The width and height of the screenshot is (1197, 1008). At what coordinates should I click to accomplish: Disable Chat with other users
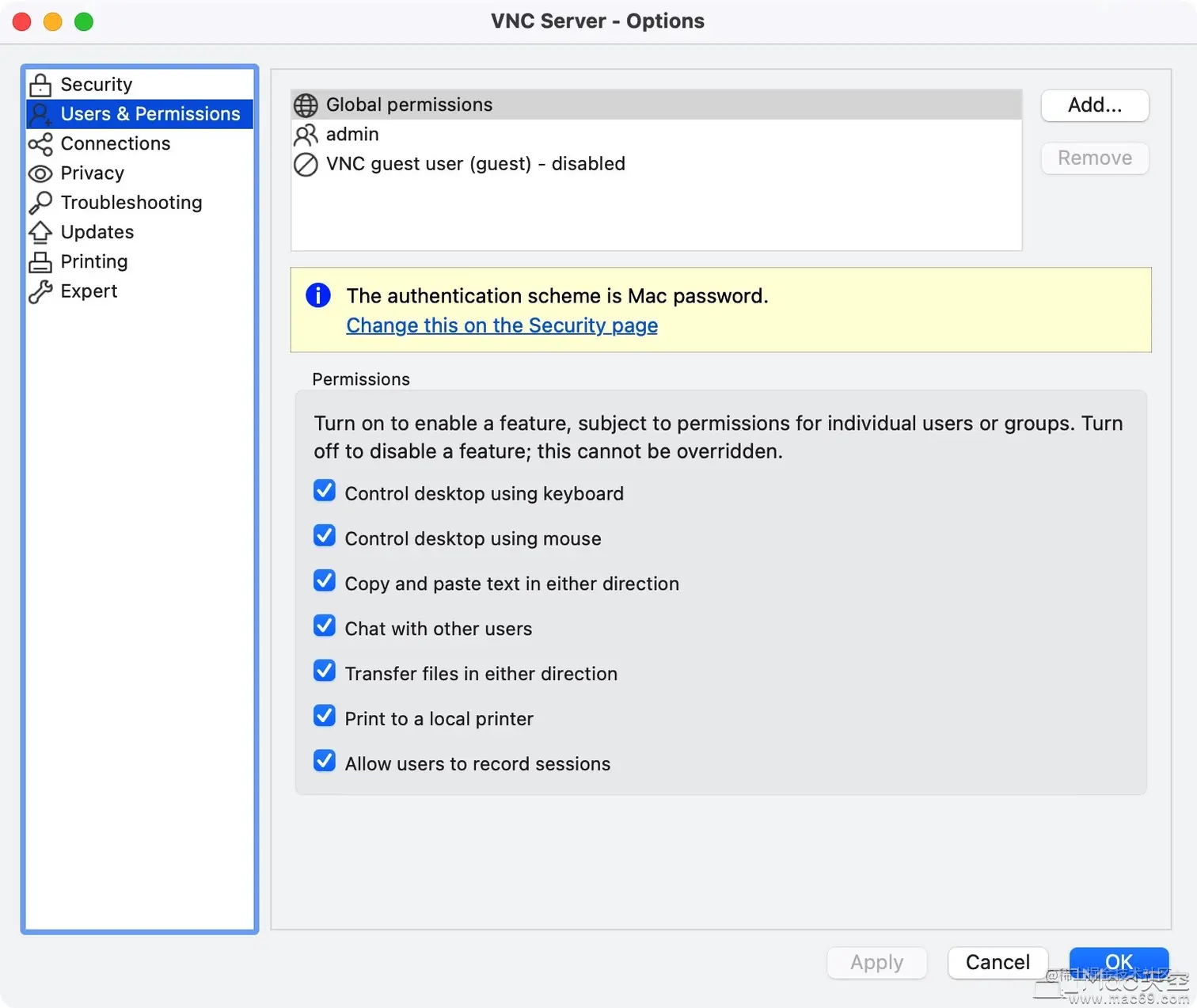coord(325,626)
